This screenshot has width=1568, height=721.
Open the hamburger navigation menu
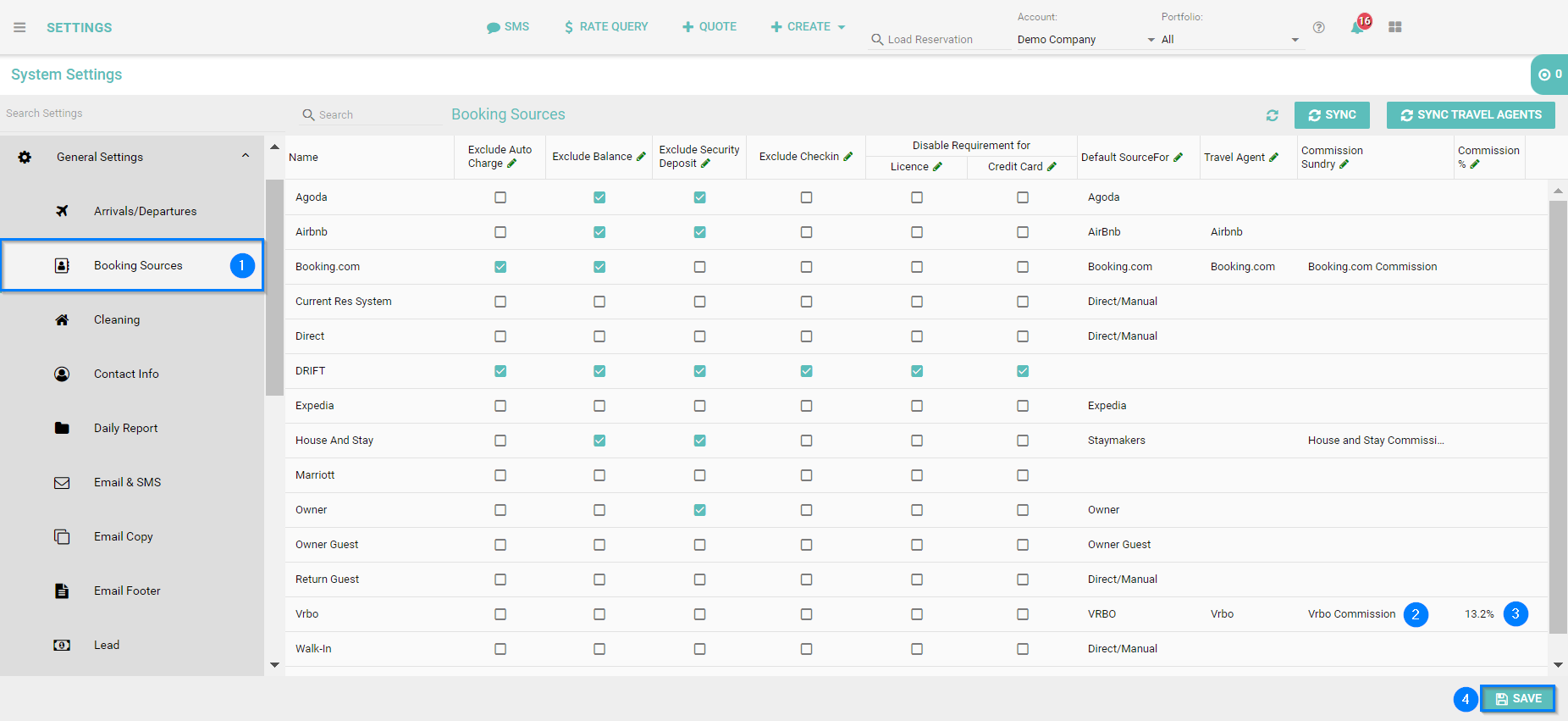tap(19, 27)
